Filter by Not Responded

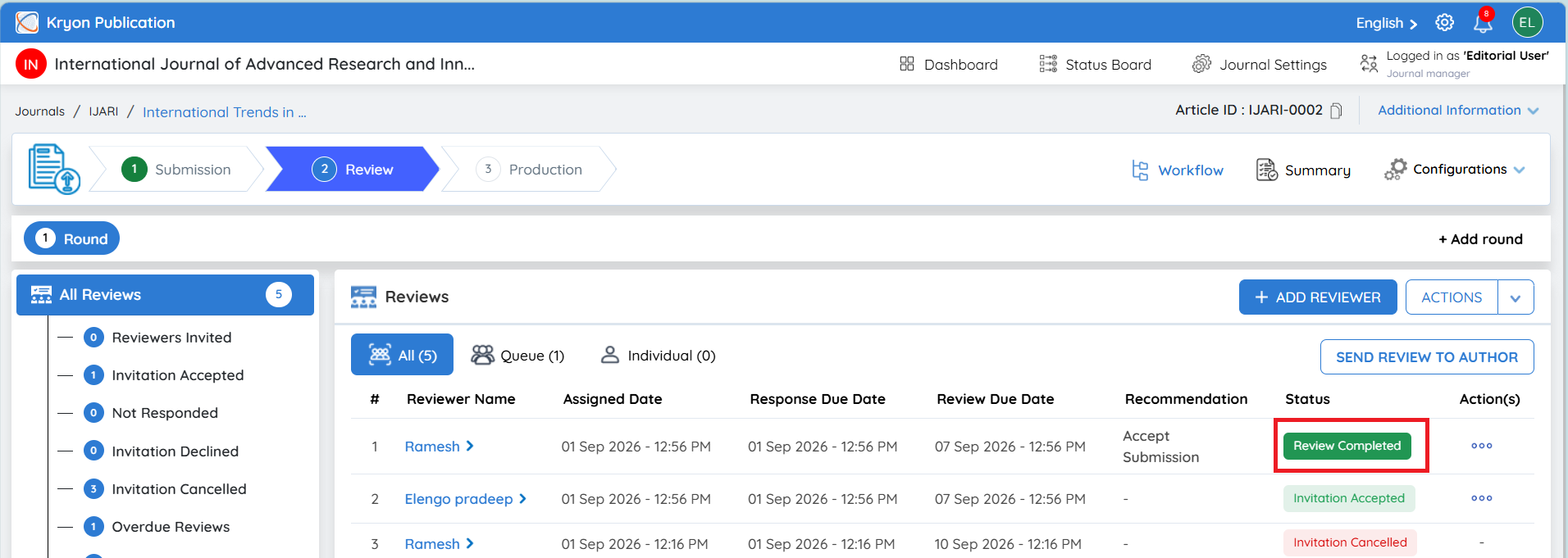pos(151,413)
